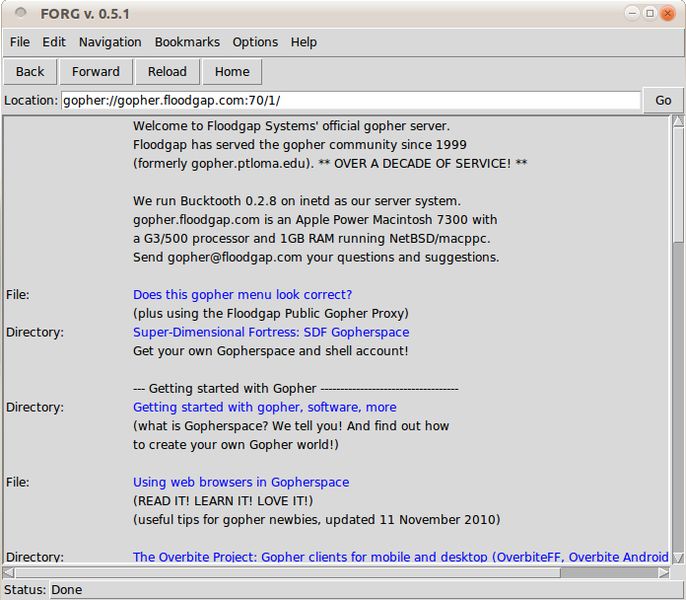The height and width of the screenshot is (600, 686).
Task: Go to the Home page
Action: (232, 72)
